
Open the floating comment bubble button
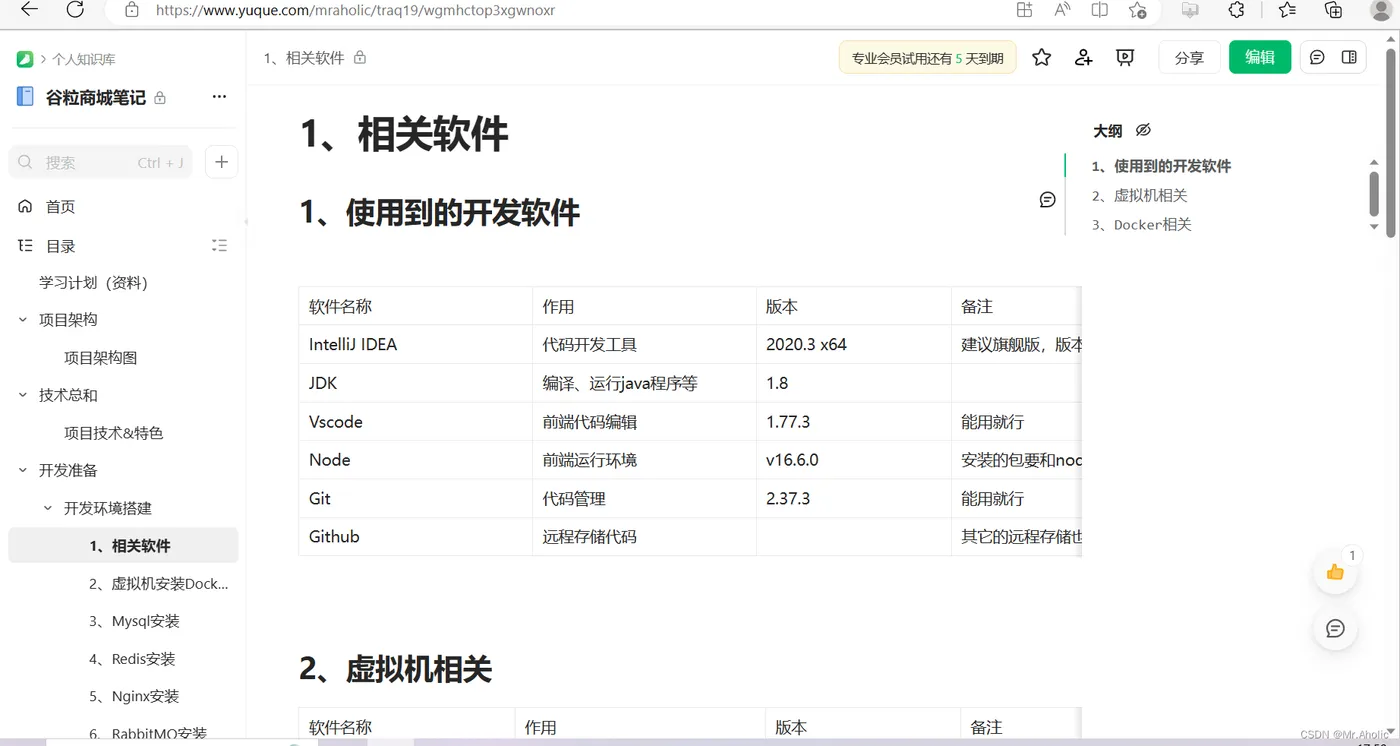click(1335, 628)
